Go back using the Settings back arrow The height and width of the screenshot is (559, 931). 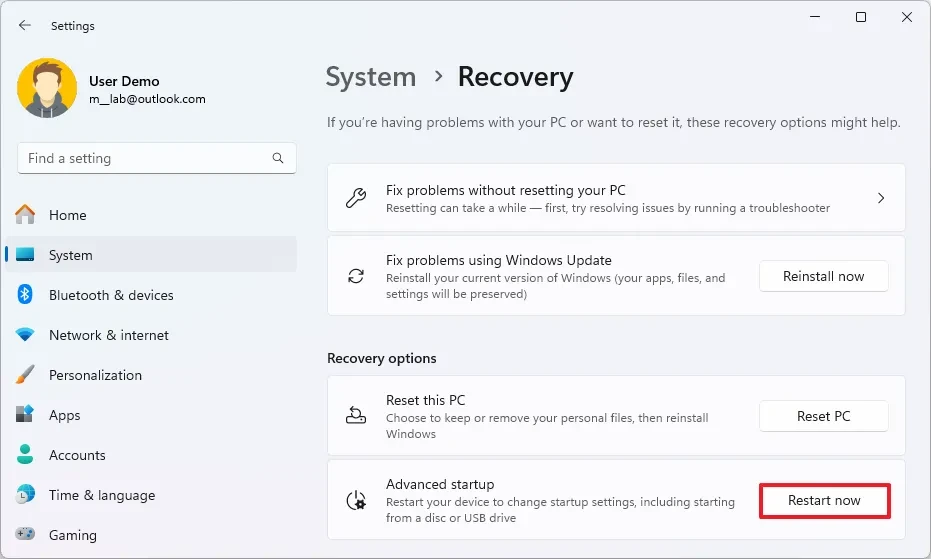pyautogui.click(x=24, y=25)
